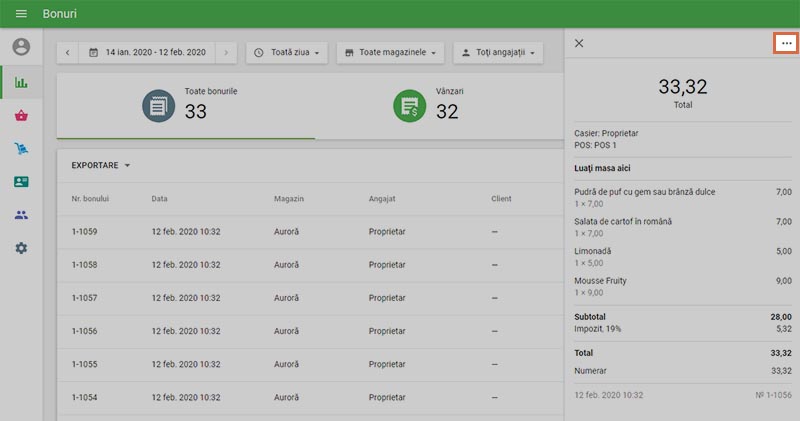Click the Impozit, 19% line

[683, 329]
